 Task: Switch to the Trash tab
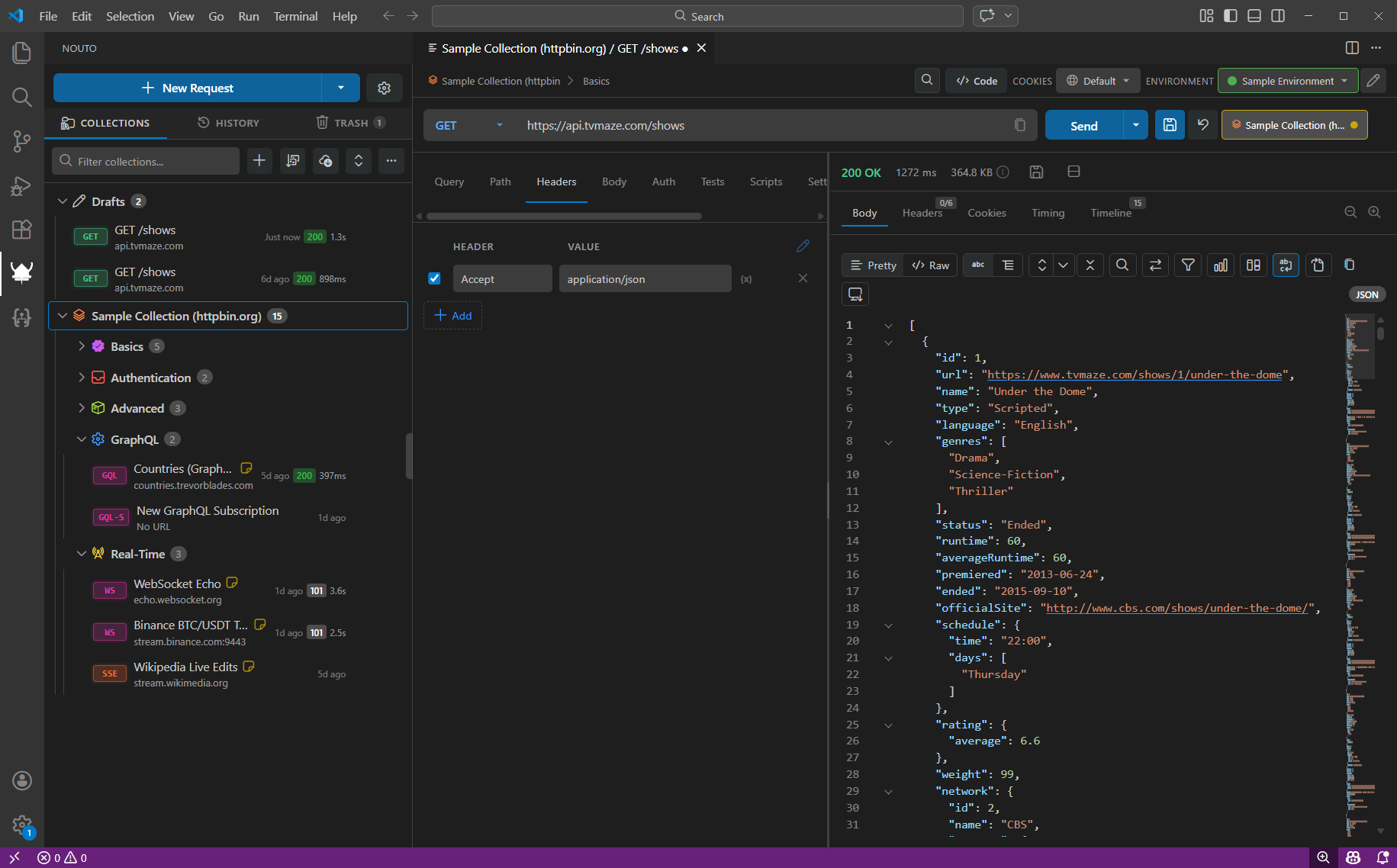[350, 123]
